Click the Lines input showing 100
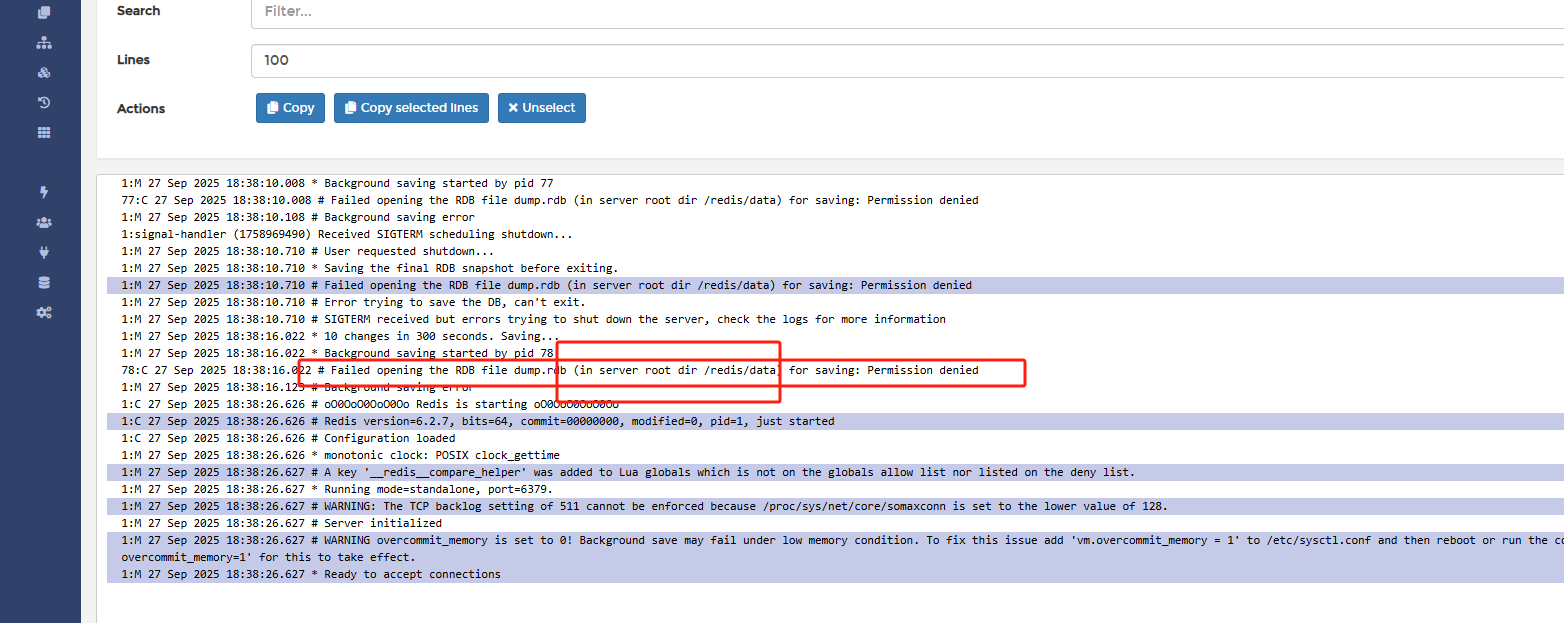Viewport: 1564px width, 623px height. (x=907, y=60)
